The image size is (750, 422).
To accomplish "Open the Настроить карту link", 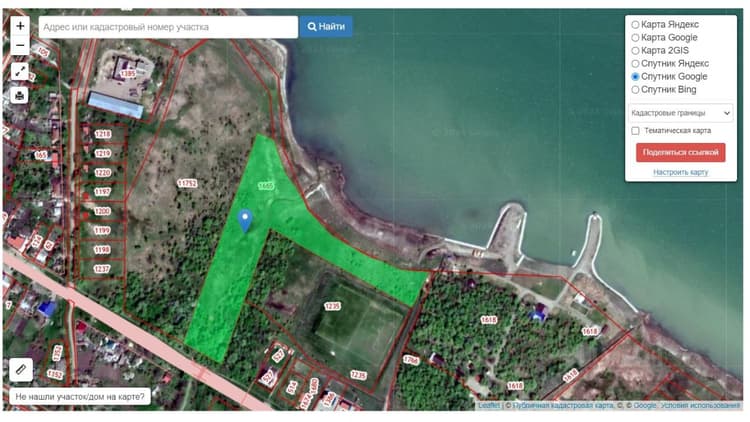I will pos(681,172).
